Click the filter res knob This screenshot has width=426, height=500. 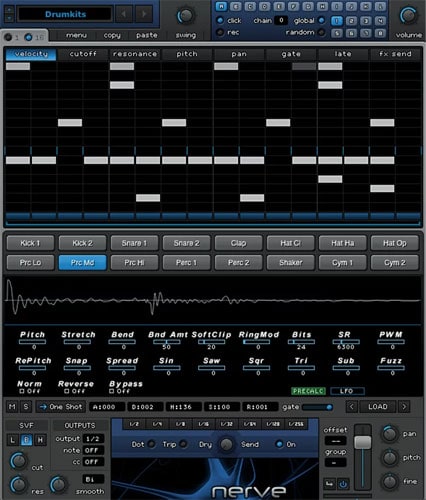(19, 484)
